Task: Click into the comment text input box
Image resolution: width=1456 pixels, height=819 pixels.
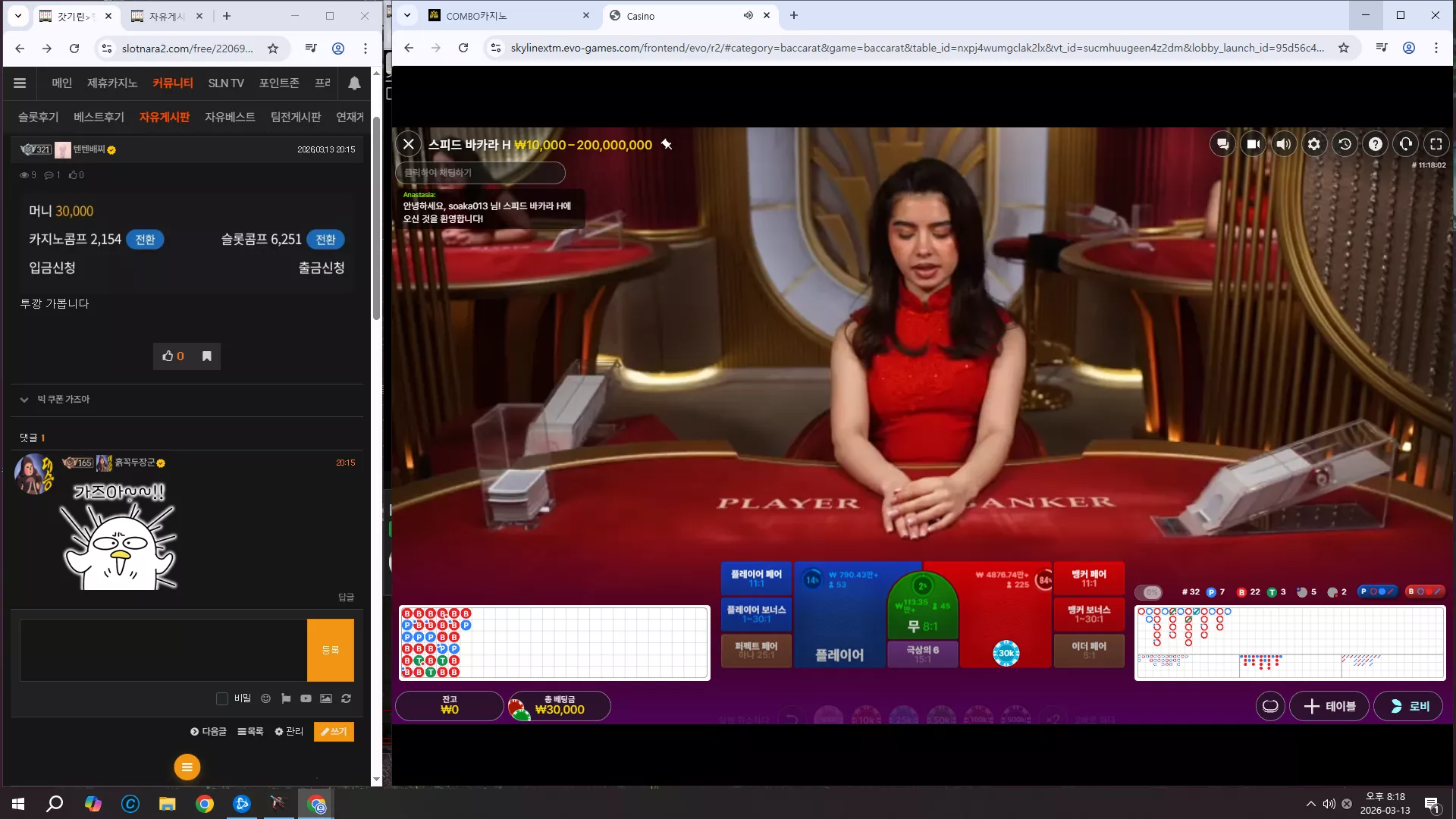Action: (163, 651)
